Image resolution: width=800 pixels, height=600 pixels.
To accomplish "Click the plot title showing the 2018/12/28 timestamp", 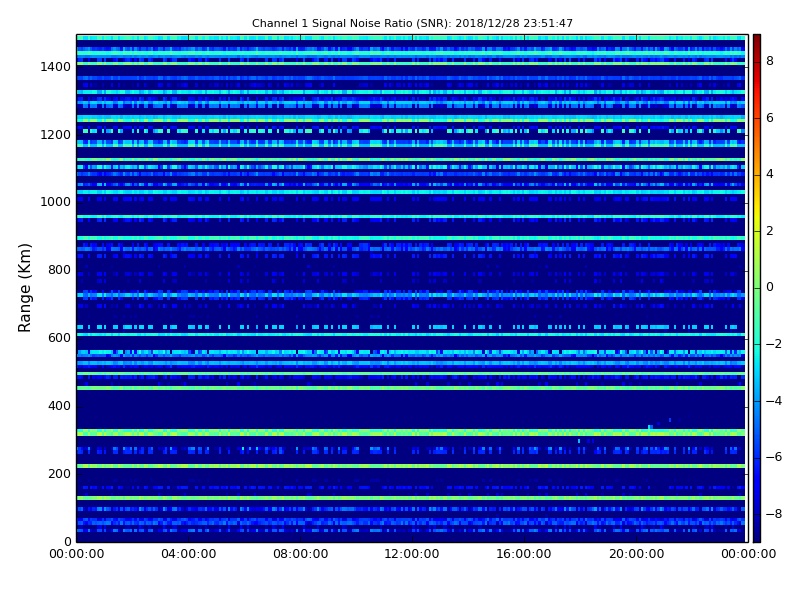I will click(412, 23).
